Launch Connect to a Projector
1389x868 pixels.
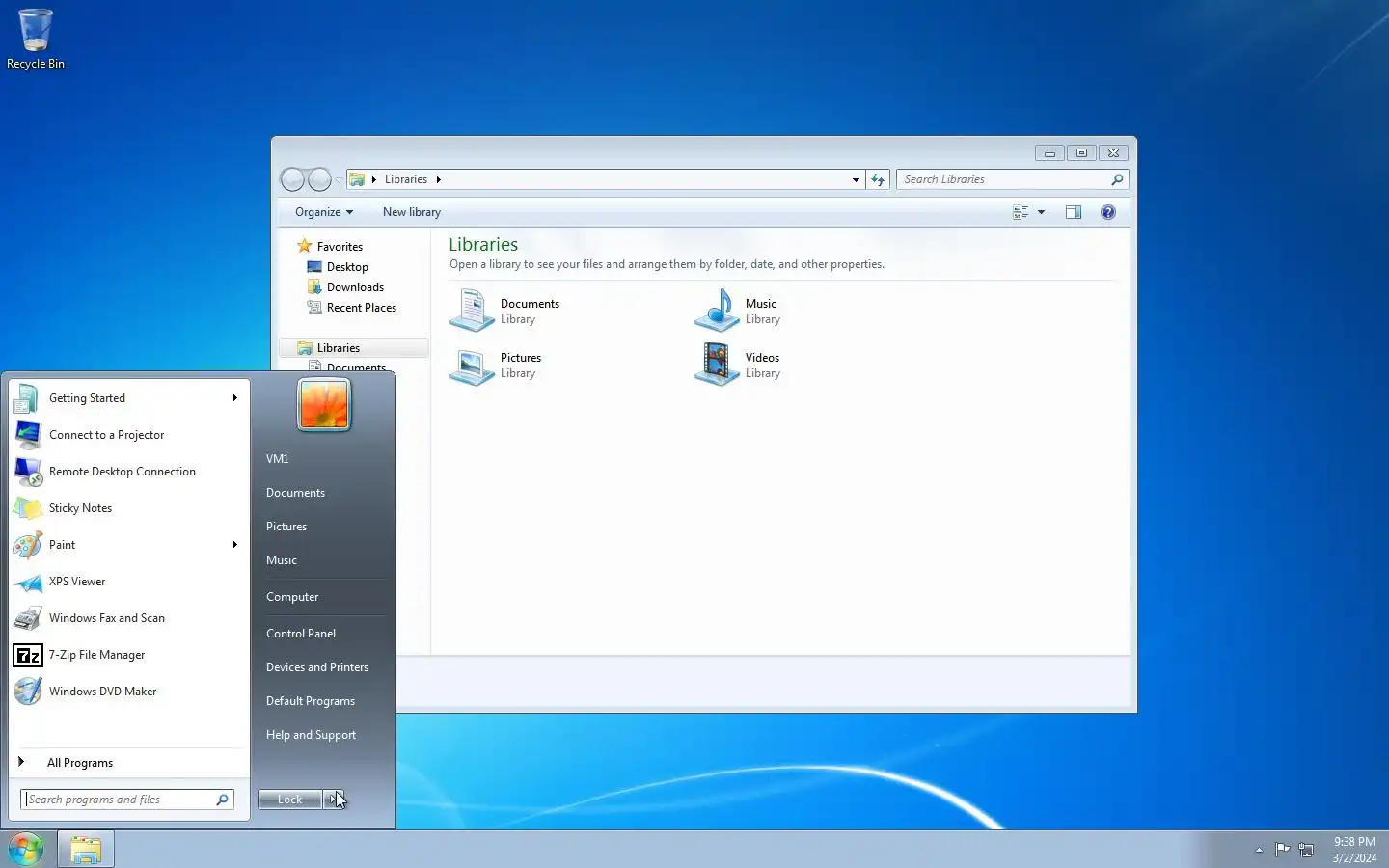(x=129, y=435)
